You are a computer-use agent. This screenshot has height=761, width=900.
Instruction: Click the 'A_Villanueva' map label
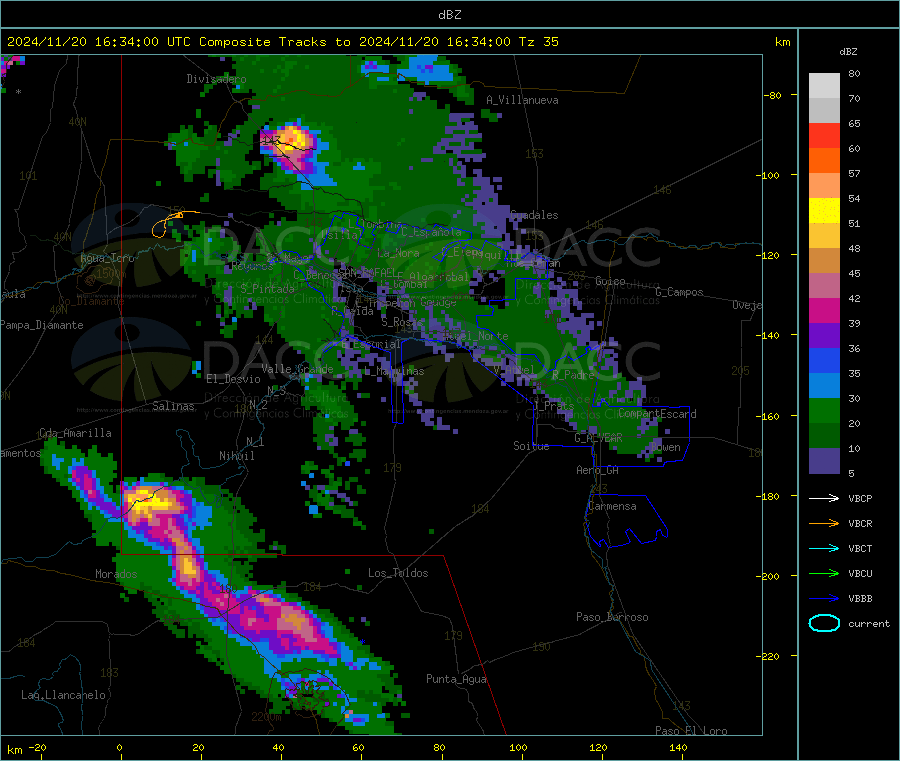522,100
